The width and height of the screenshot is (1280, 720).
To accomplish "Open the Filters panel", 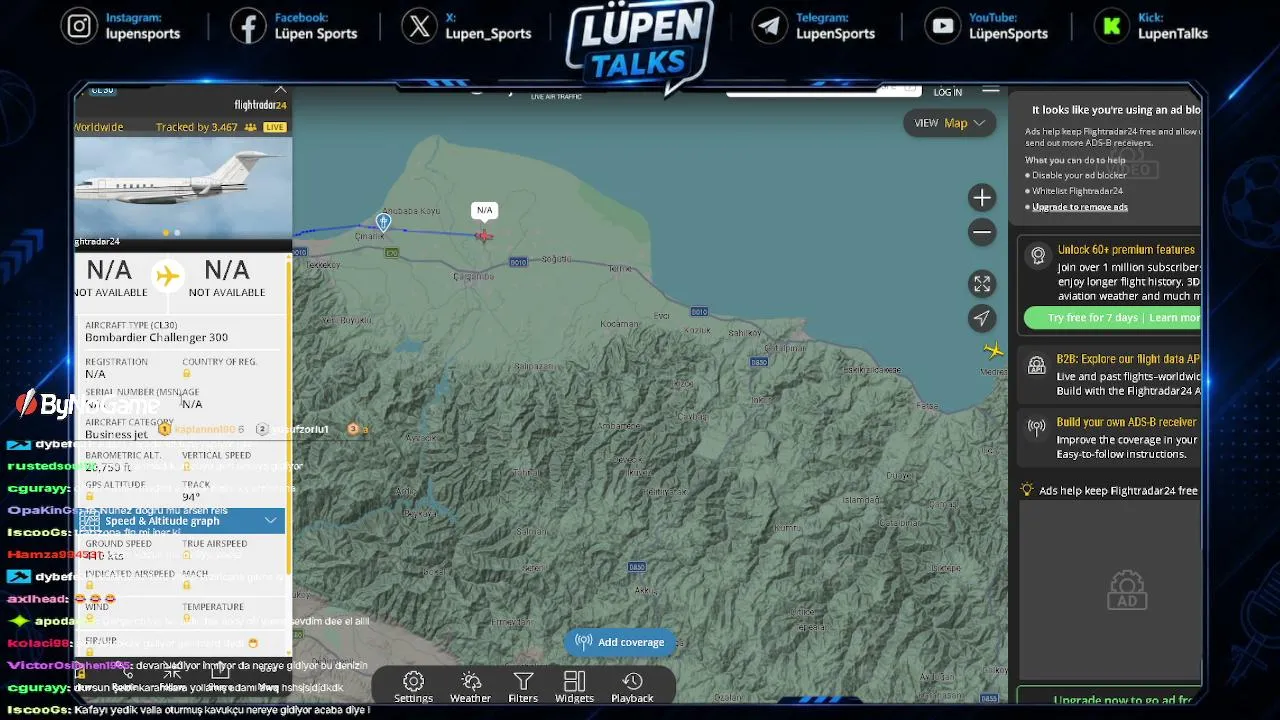I will 523,687.
